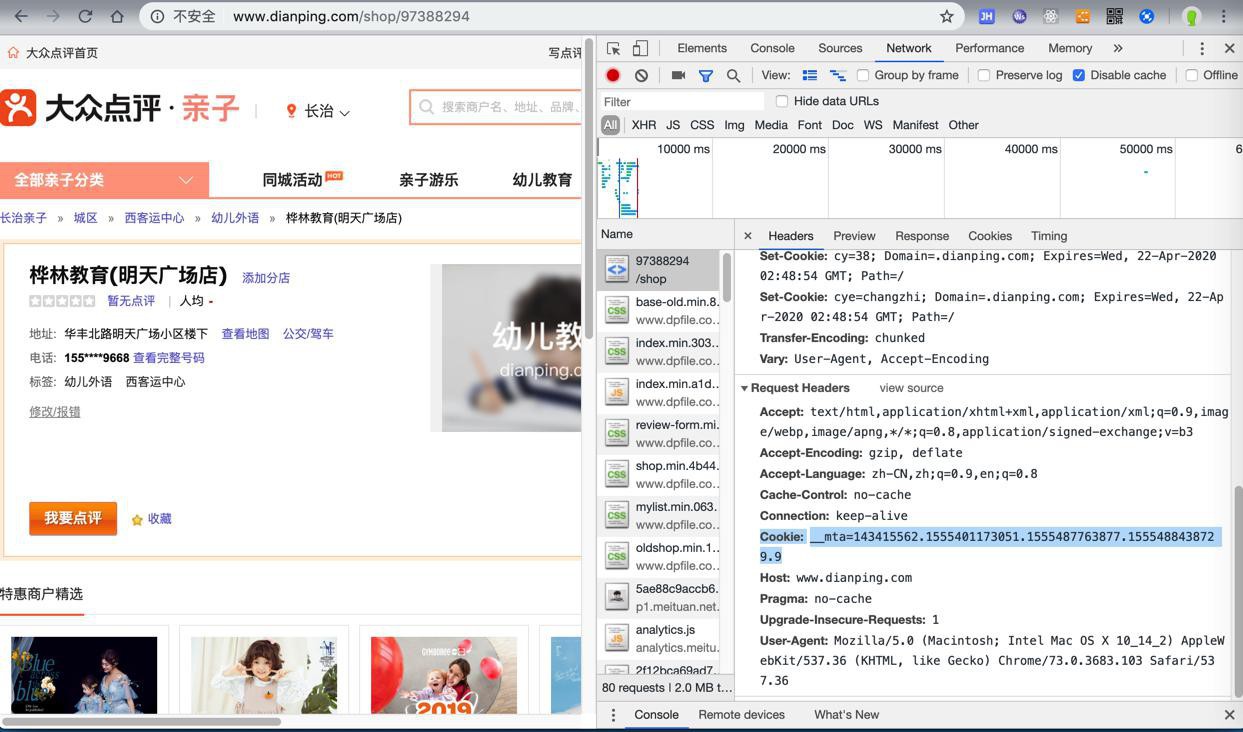Select the analytics.js request row

click(x=658, y=639)
